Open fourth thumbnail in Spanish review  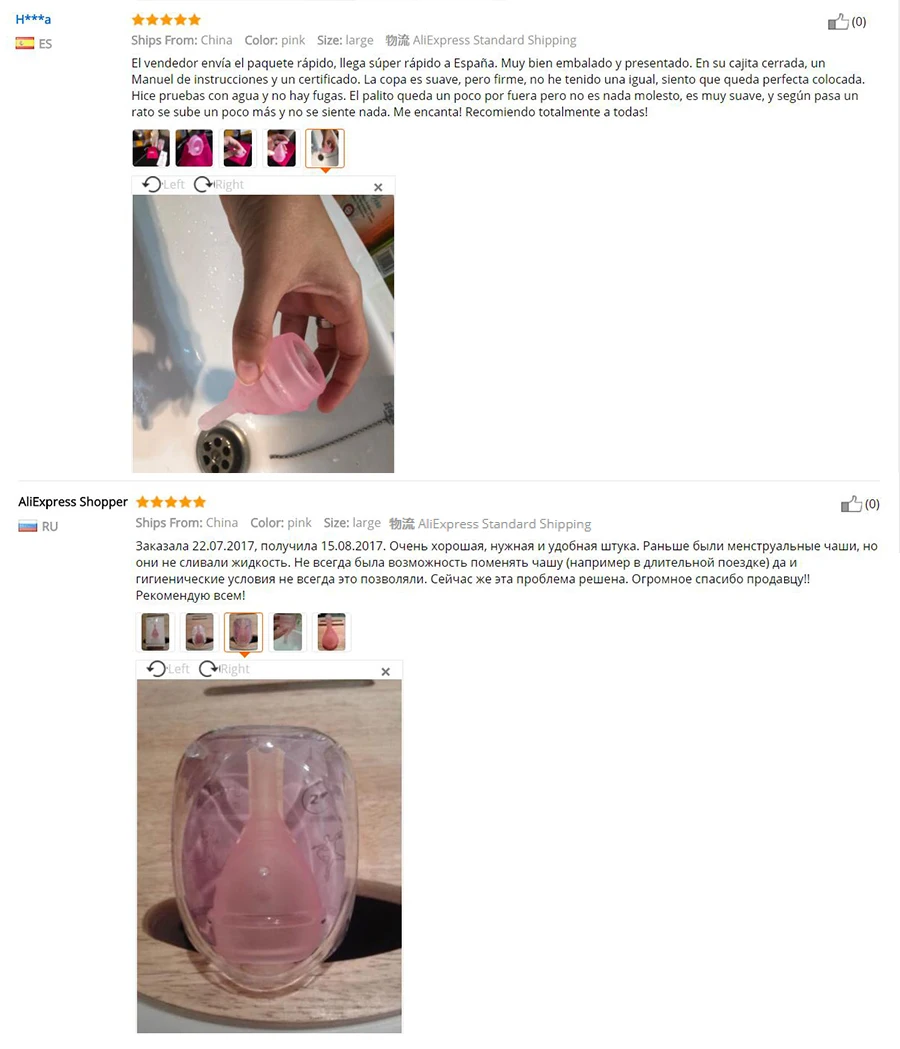coord(281,148)
